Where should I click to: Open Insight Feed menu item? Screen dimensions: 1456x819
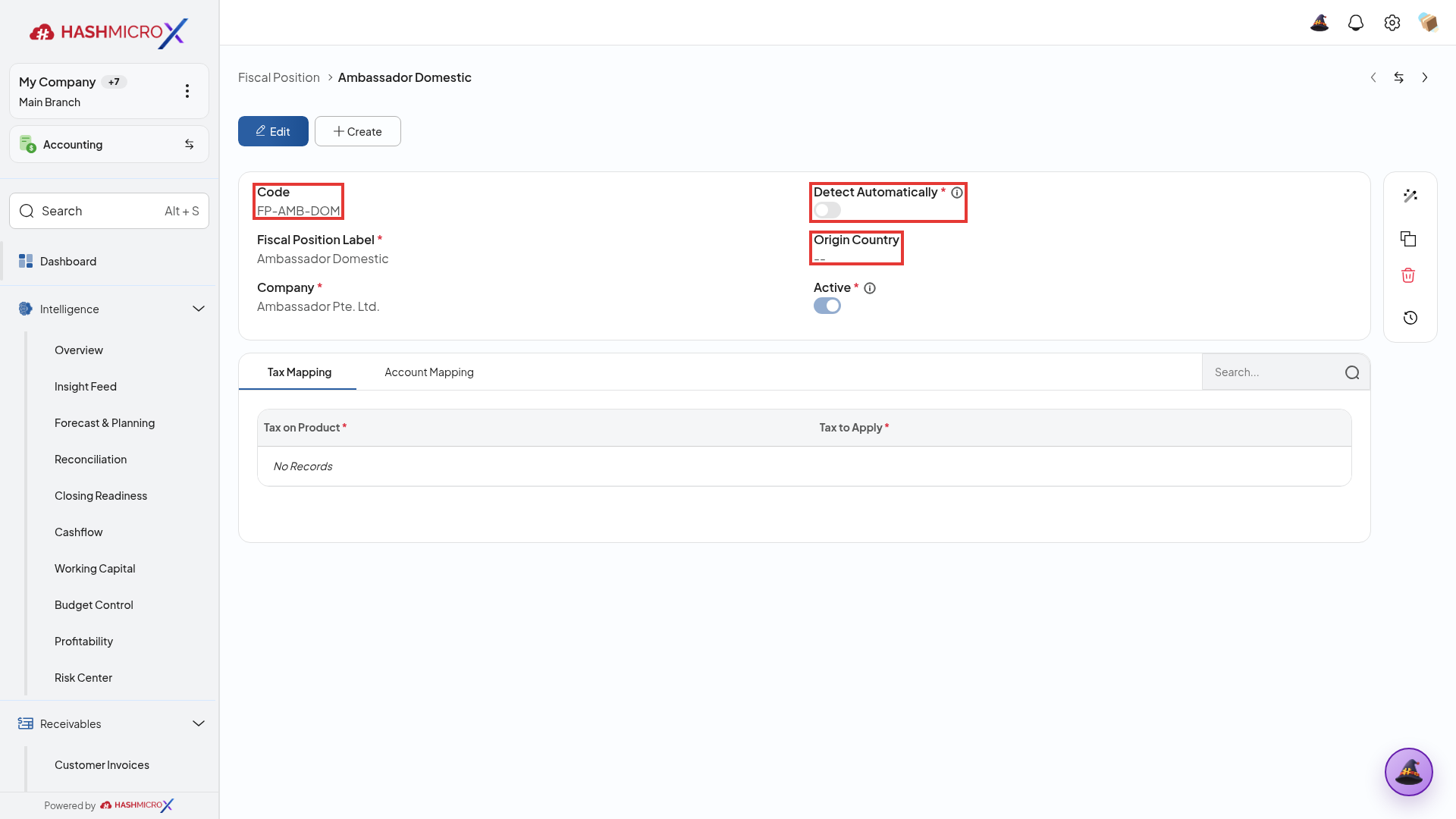coord(86,387)
